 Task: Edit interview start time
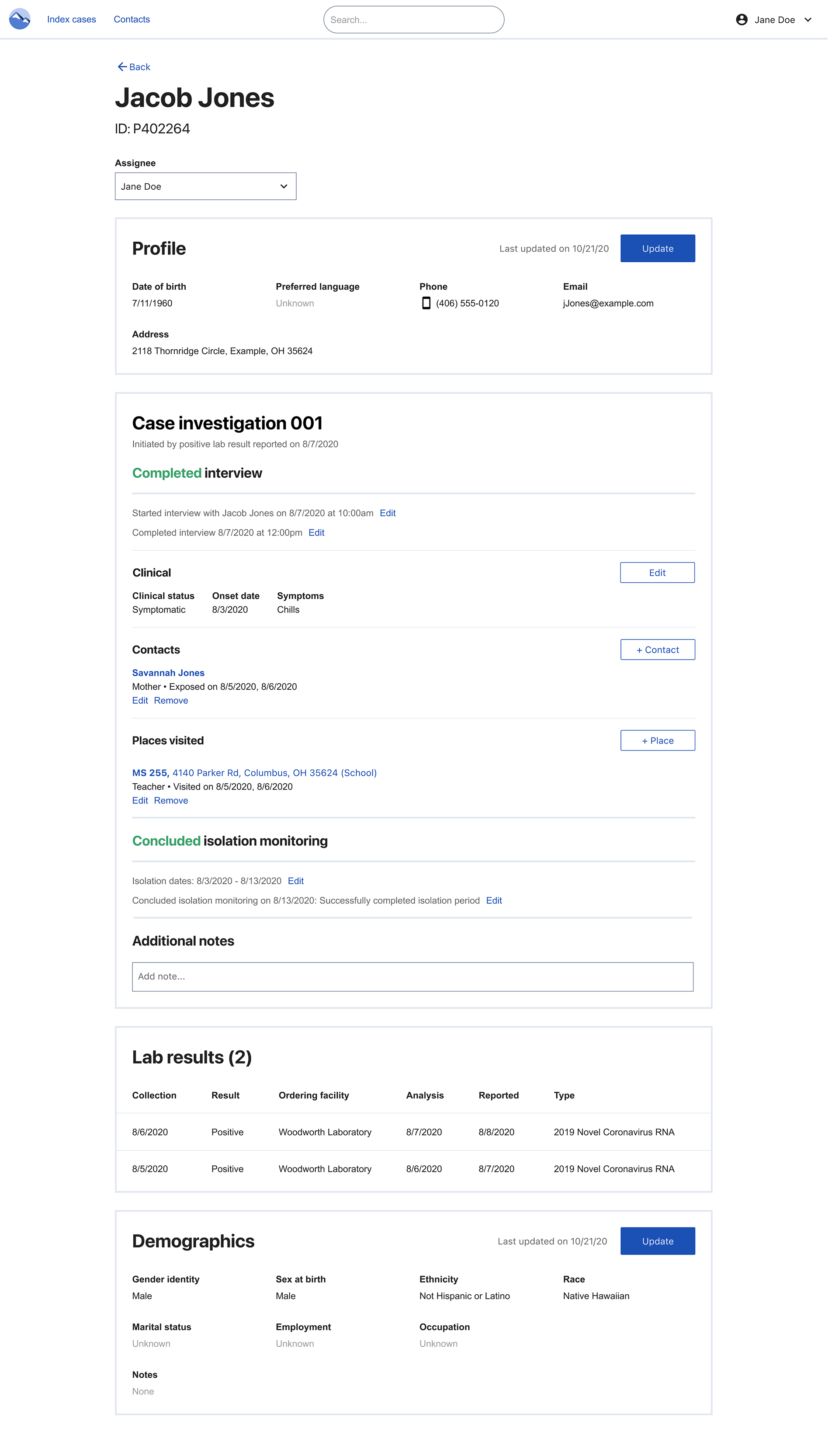pos(387,513)
